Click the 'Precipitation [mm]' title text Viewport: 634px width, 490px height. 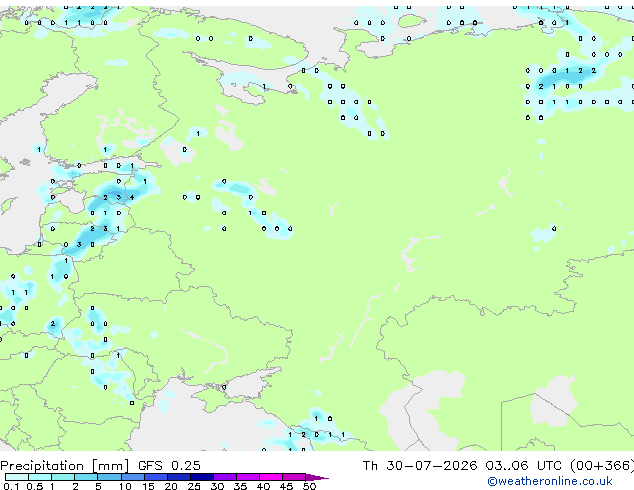coord(65,466)
